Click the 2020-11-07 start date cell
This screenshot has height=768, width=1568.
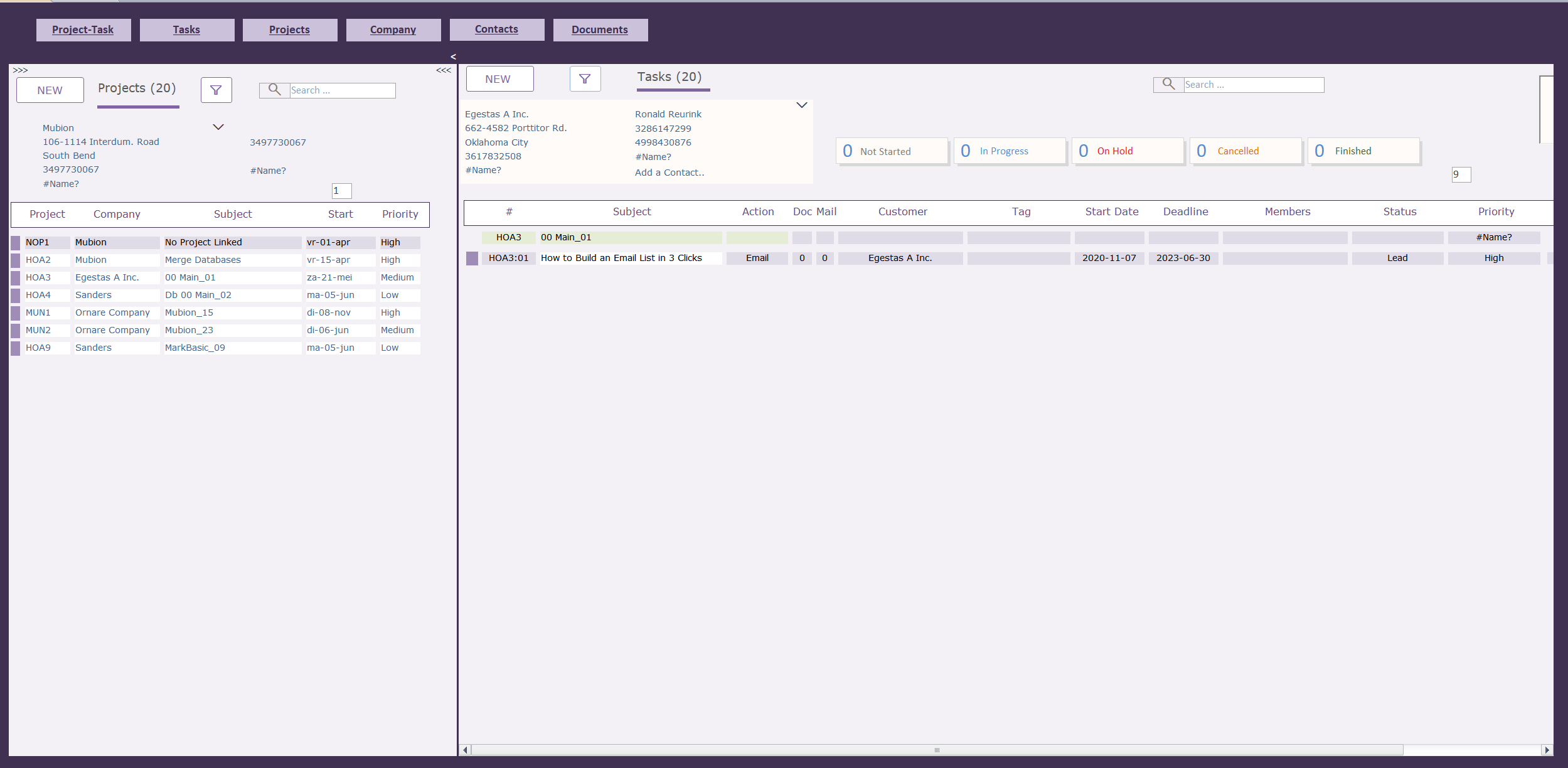pyautogui.click(x=1109, y=258)
